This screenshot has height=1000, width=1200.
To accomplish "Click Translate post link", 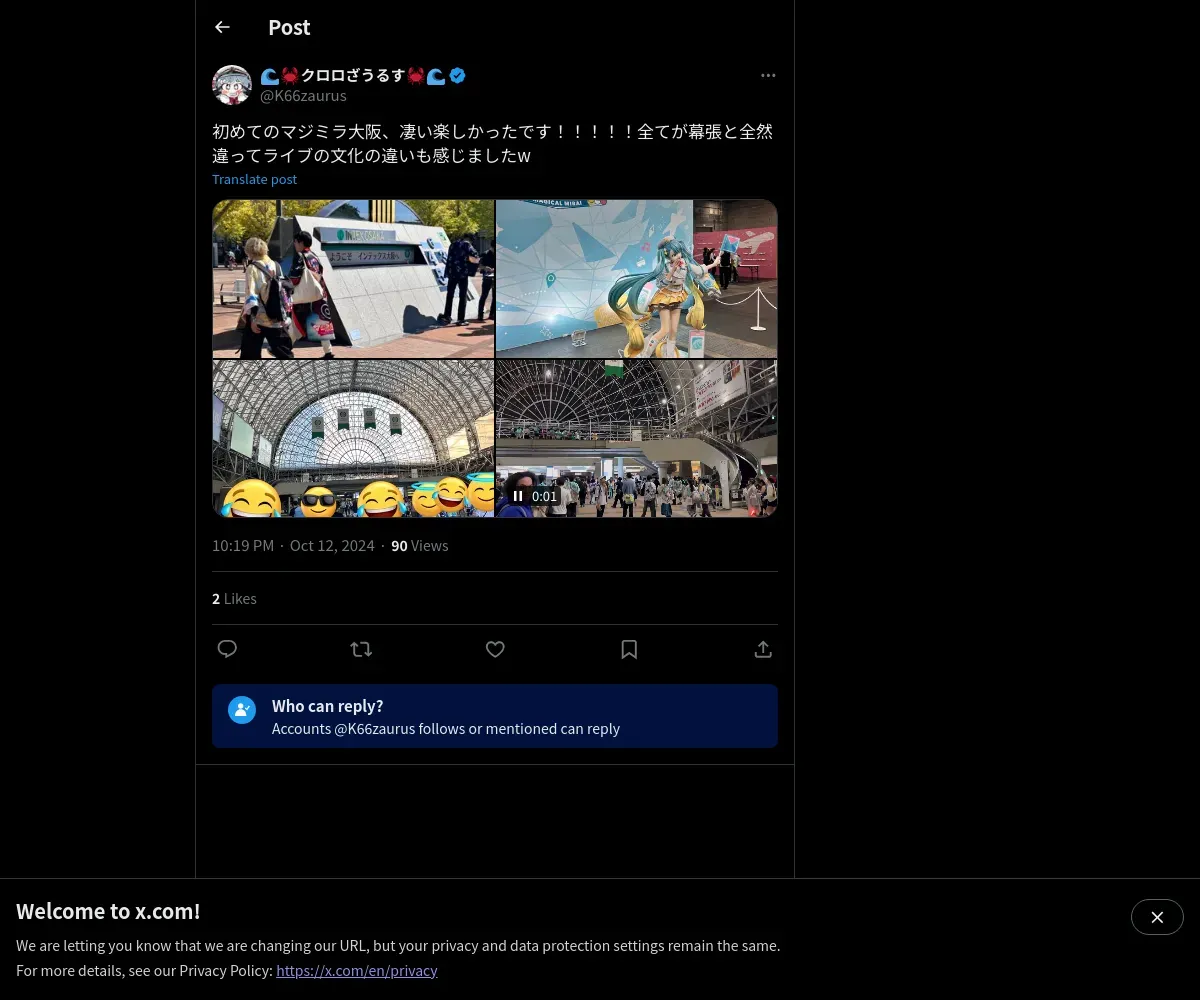I will coord(254,179).
